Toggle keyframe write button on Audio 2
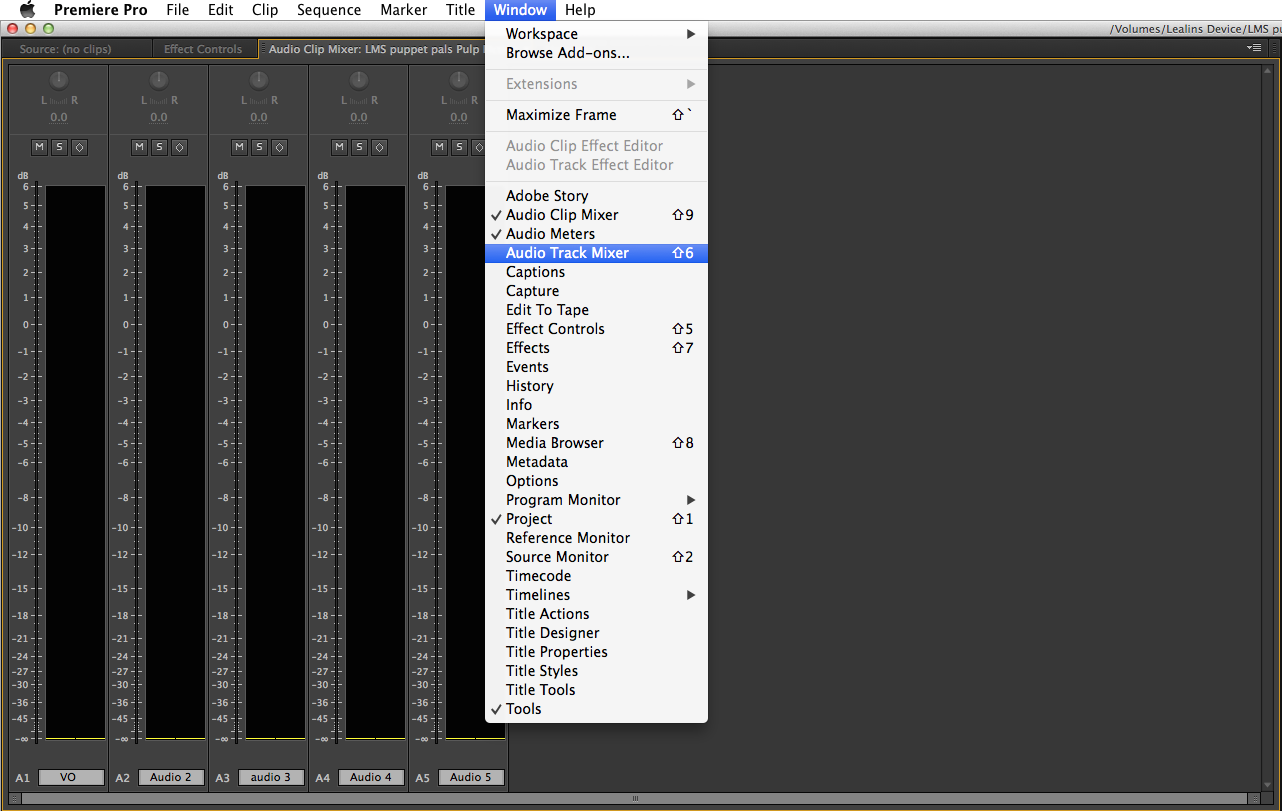Screen dimensions: 1282x811 click(179, 147)
